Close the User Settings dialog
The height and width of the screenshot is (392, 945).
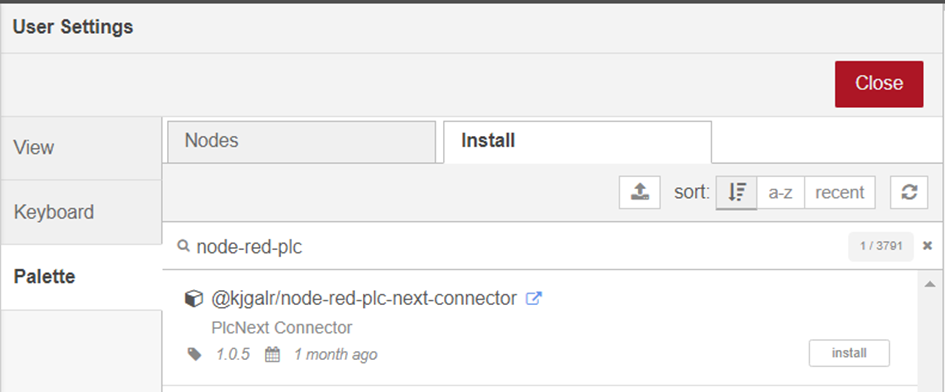coord(879,84)
